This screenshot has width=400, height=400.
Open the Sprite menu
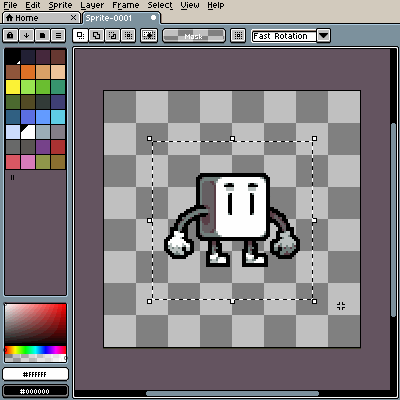point(60,5)
